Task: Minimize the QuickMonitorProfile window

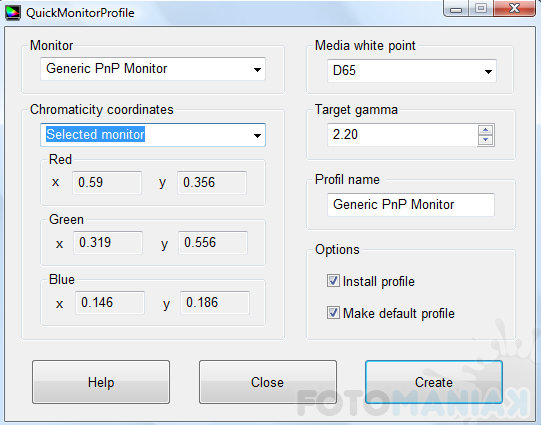Action: point(456,9)
